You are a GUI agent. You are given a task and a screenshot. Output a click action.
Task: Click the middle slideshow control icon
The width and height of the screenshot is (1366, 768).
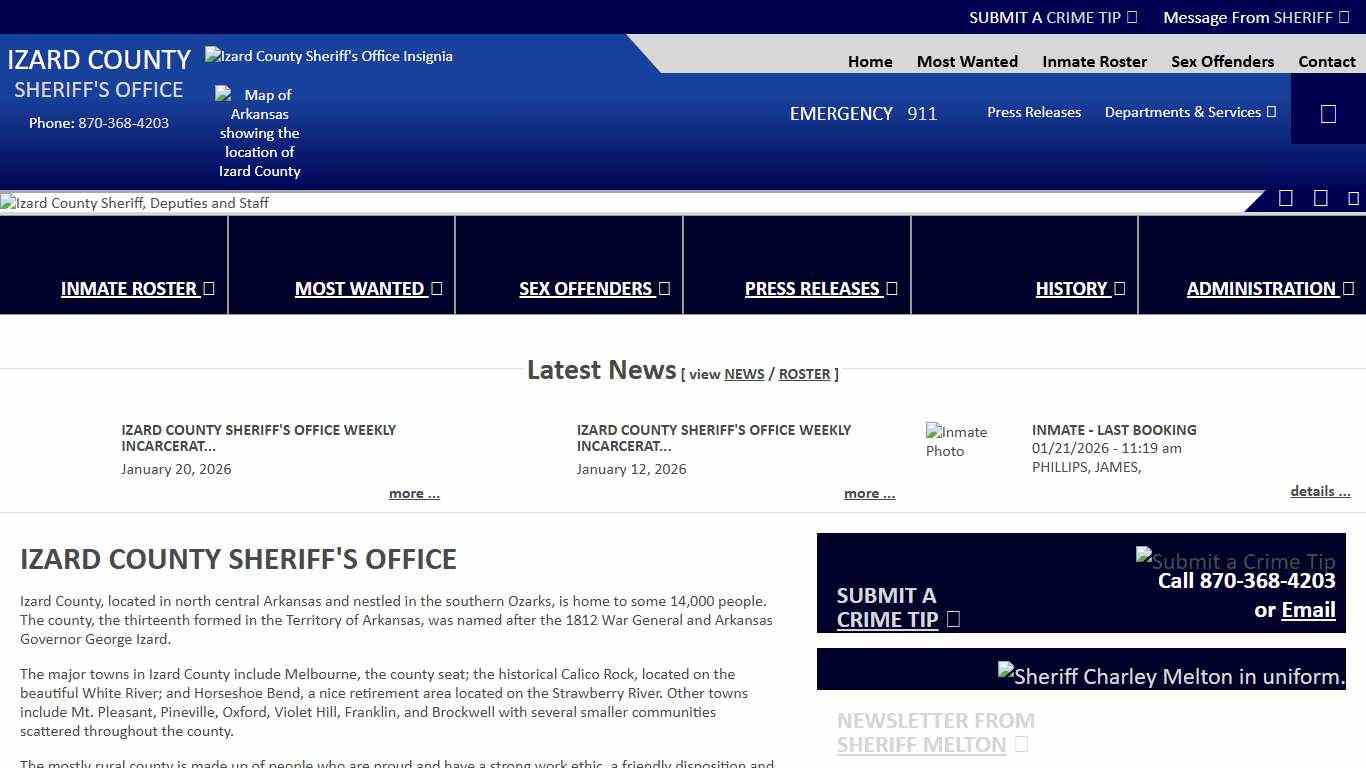point(1320,198)
